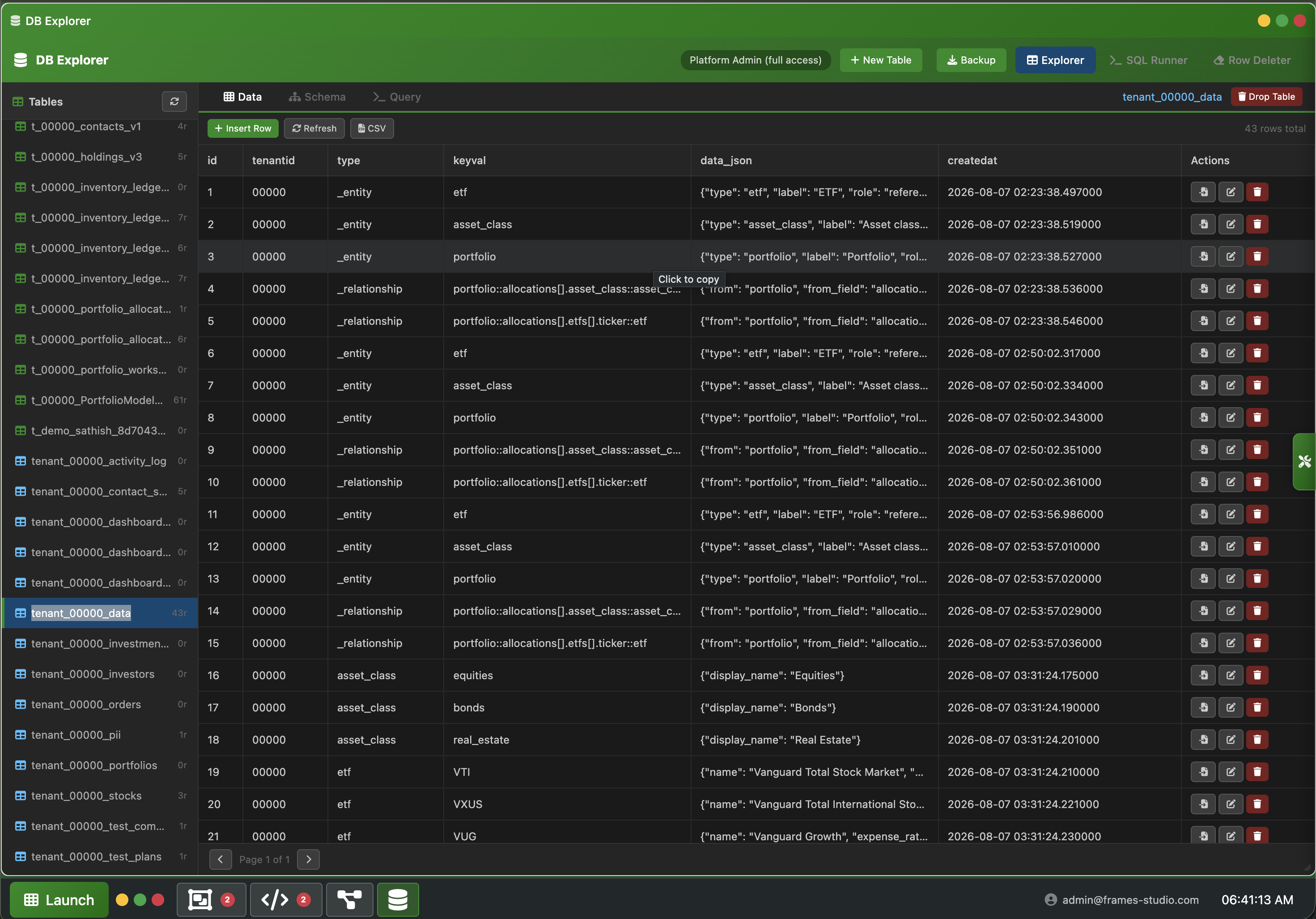This screenshot has width=1316, height=919.
Task: Click the DB Explorer logo icon
Action: click(21, 60)
